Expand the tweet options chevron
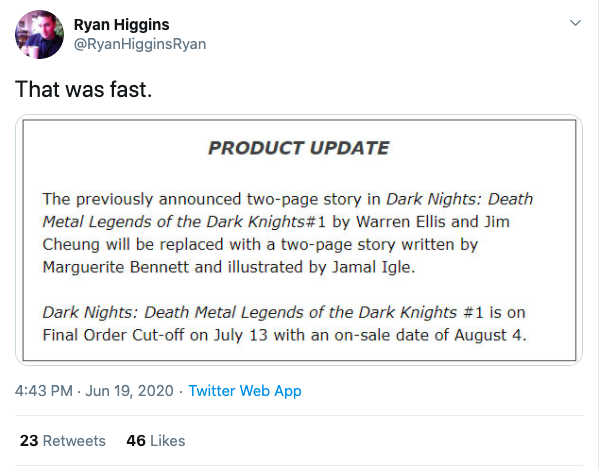Viewport: 600px width, 470px height. [x=575, y=22]
